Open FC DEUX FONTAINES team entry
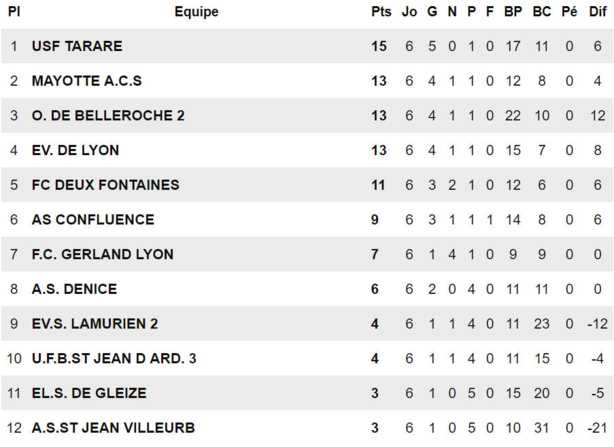Image resolution: width=614 pixels, height=447 pixels. point(105,185)
